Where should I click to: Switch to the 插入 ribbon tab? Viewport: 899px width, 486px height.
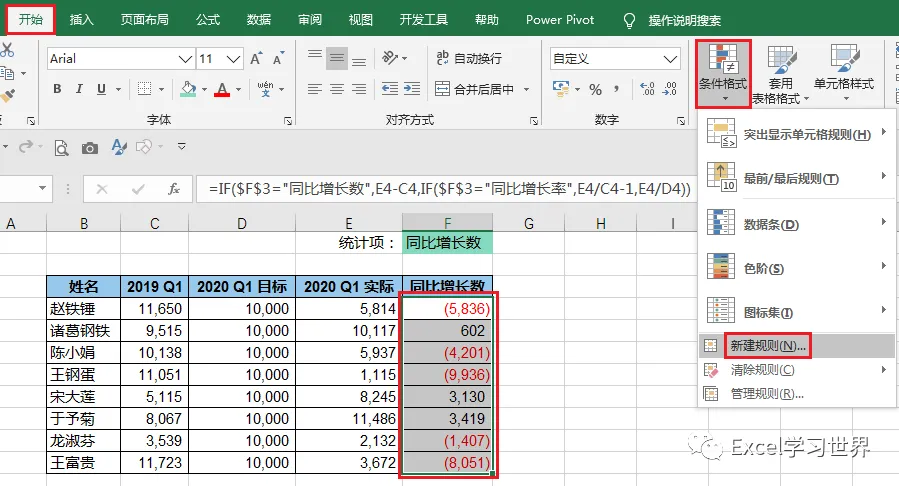[81, 19]
